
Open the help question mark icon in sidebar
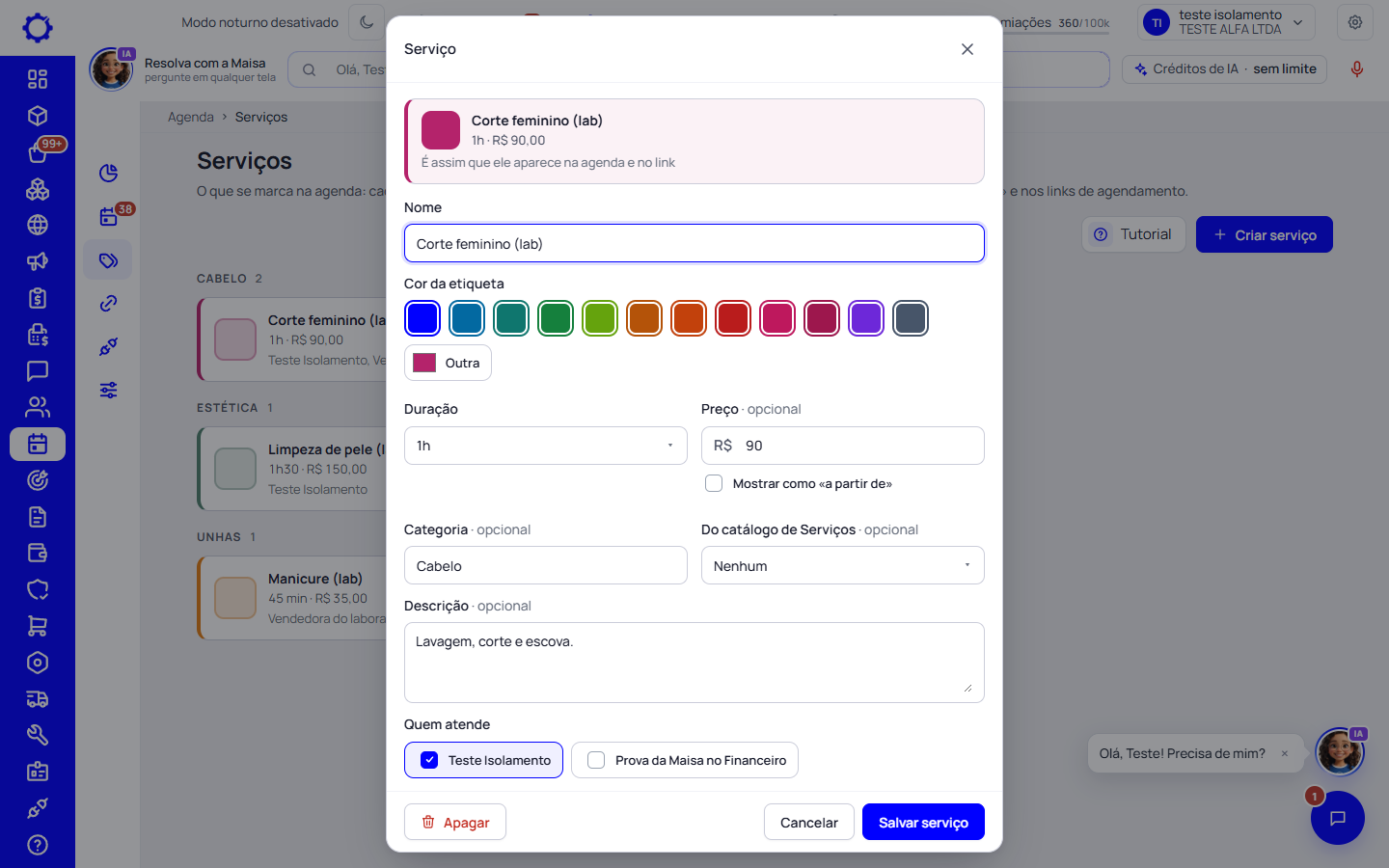coord(38,845)
